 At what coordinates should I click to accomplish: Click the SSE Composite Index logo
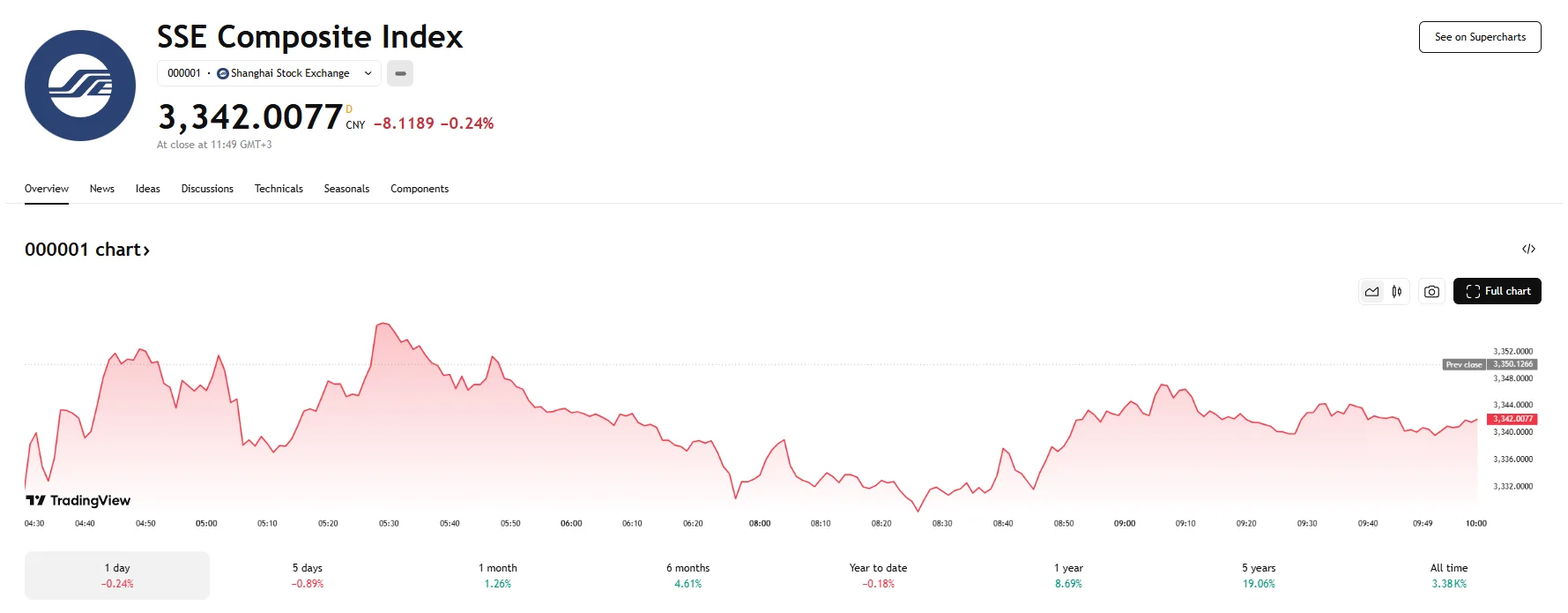[x=79, y=85]
